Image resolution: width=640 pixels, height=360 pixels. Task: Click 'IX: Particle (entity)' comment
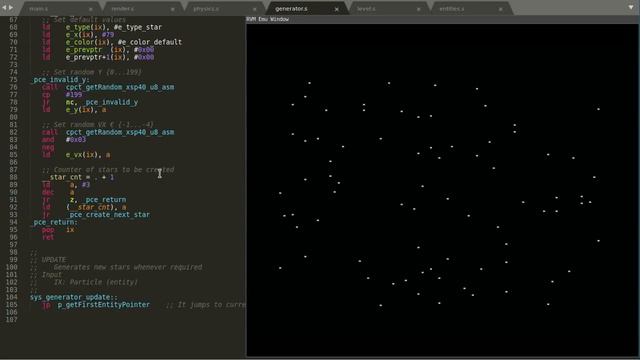(96, 282)
